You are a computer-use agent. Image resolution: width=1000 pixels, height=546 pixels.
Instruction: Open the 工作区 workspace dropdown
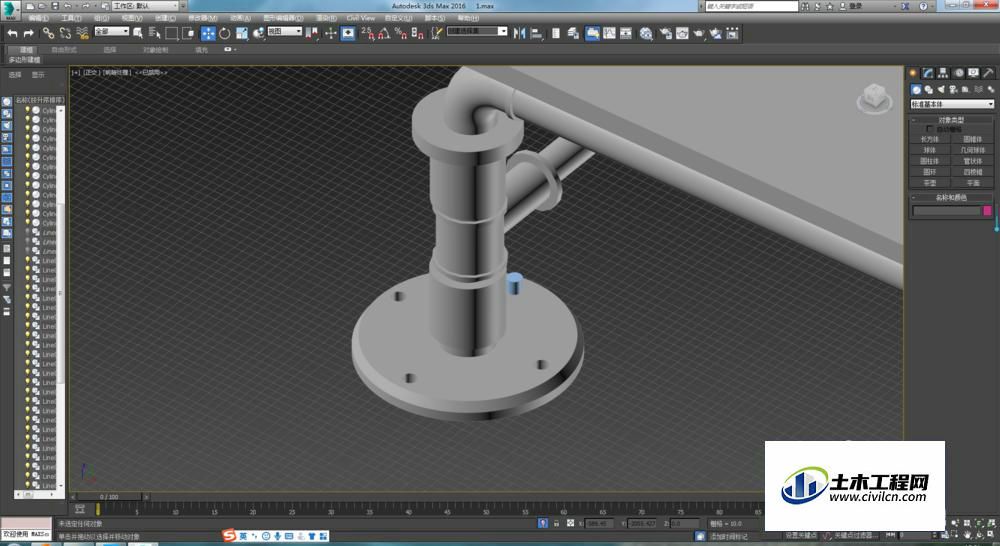145,6
